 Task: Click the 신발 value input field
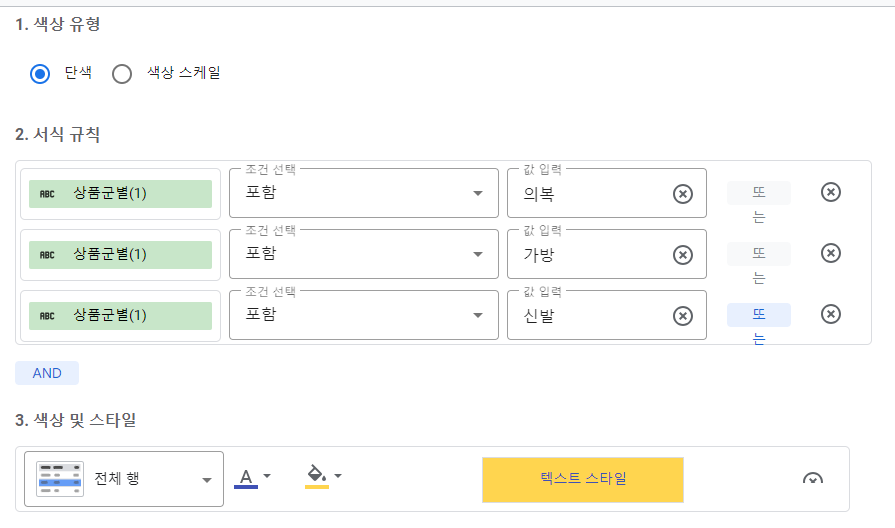(x=590, y=316)
